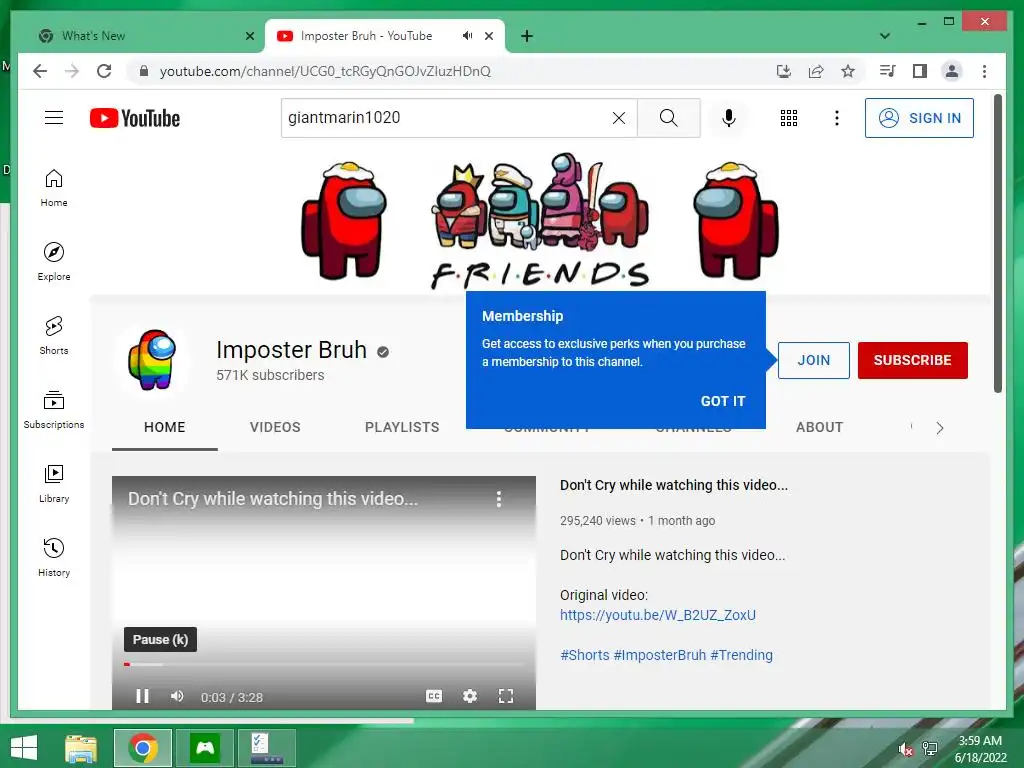1024x768 pixels.
Task: Share this page icon in address bar
Action: (x=816, y=71)
